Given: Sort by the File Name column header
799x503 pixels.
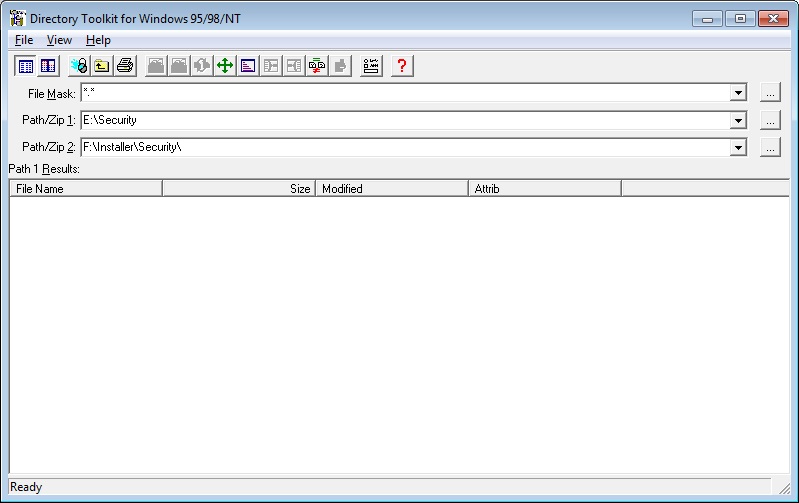Looking at the screenshot, I should (x=86, y=189).
